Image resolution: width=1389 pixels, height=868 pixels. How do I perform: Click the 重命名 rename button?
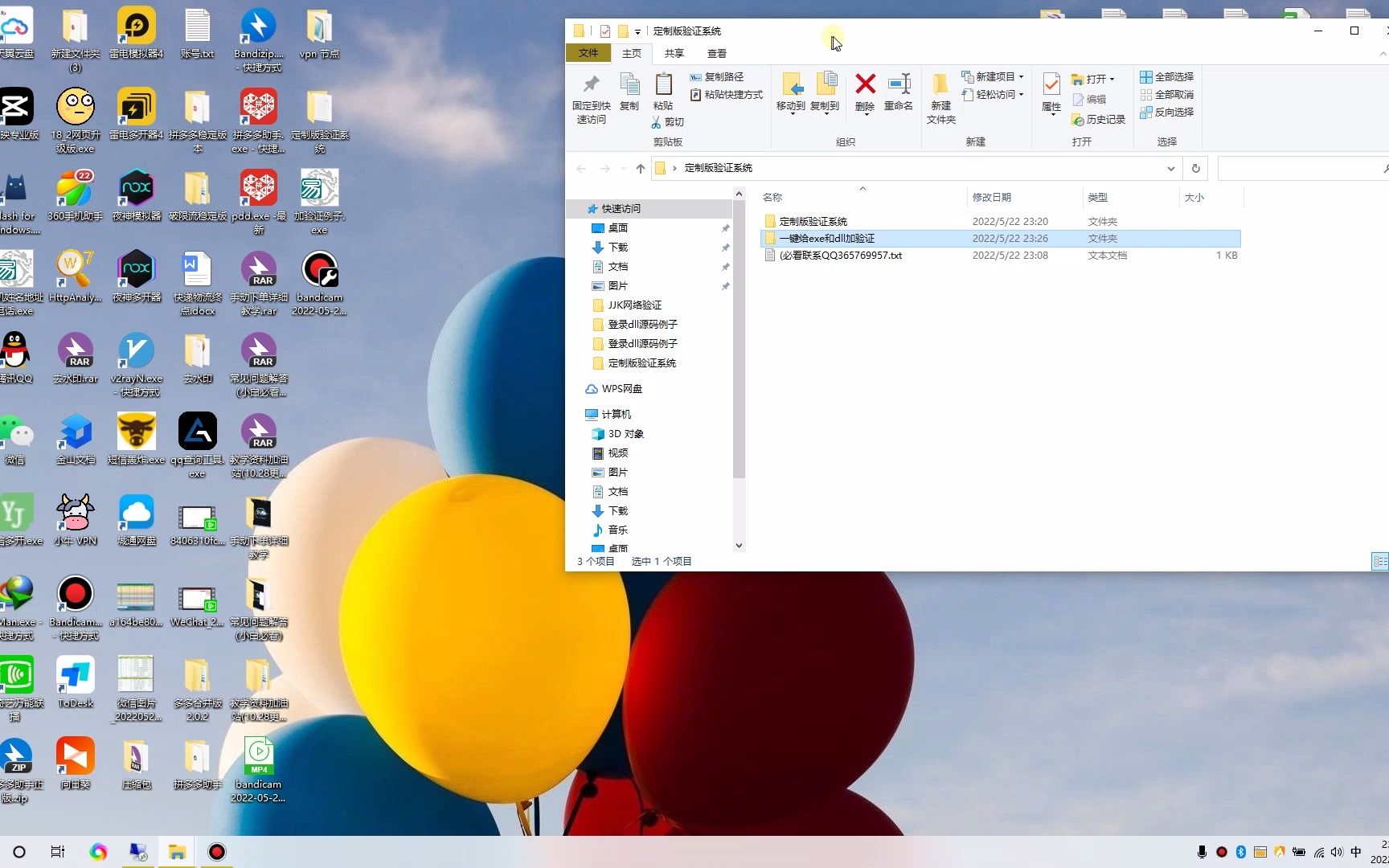coord(898,92)
